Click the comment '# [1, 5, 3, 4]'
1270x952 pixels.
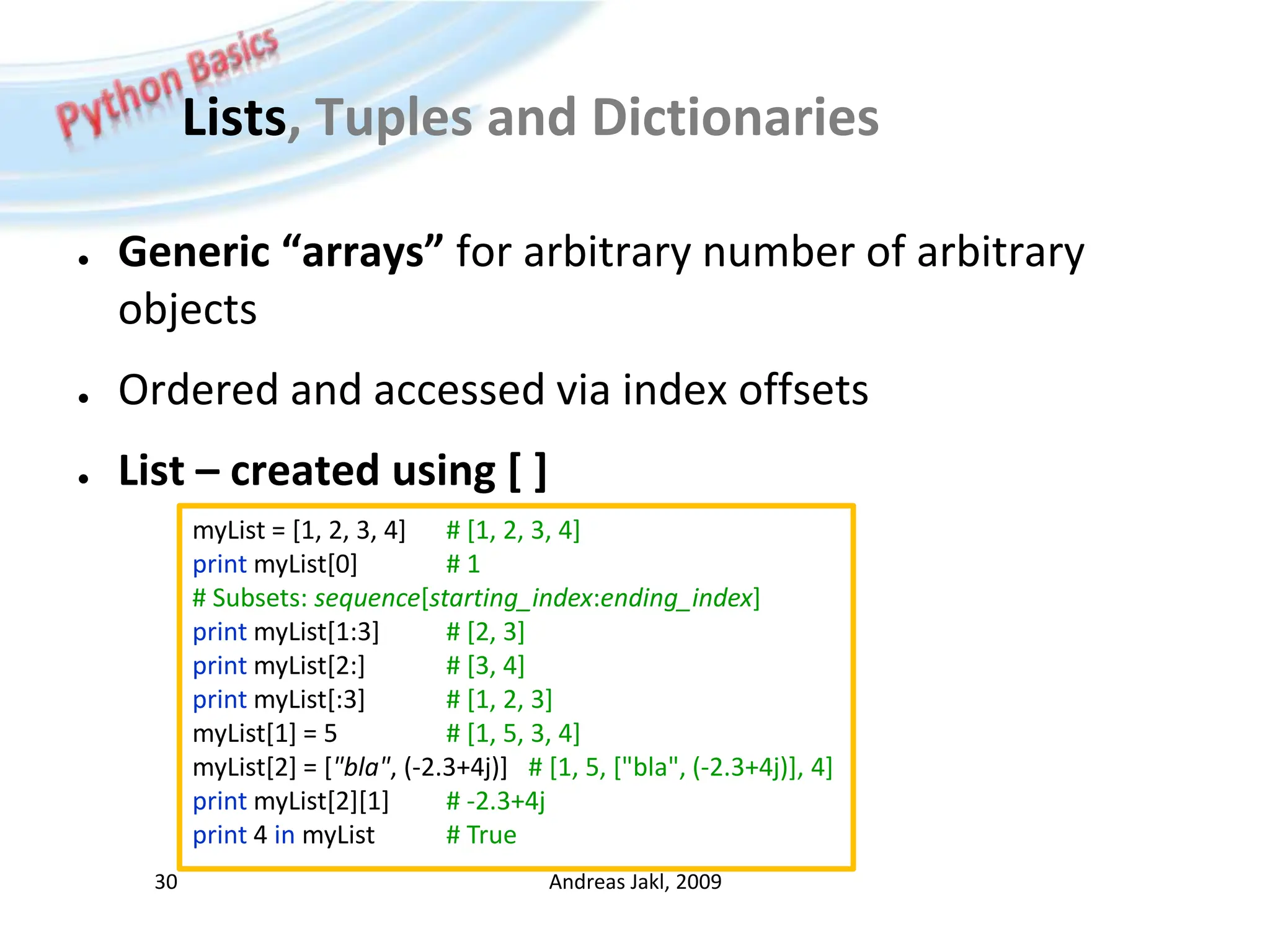tap(513, 734)
